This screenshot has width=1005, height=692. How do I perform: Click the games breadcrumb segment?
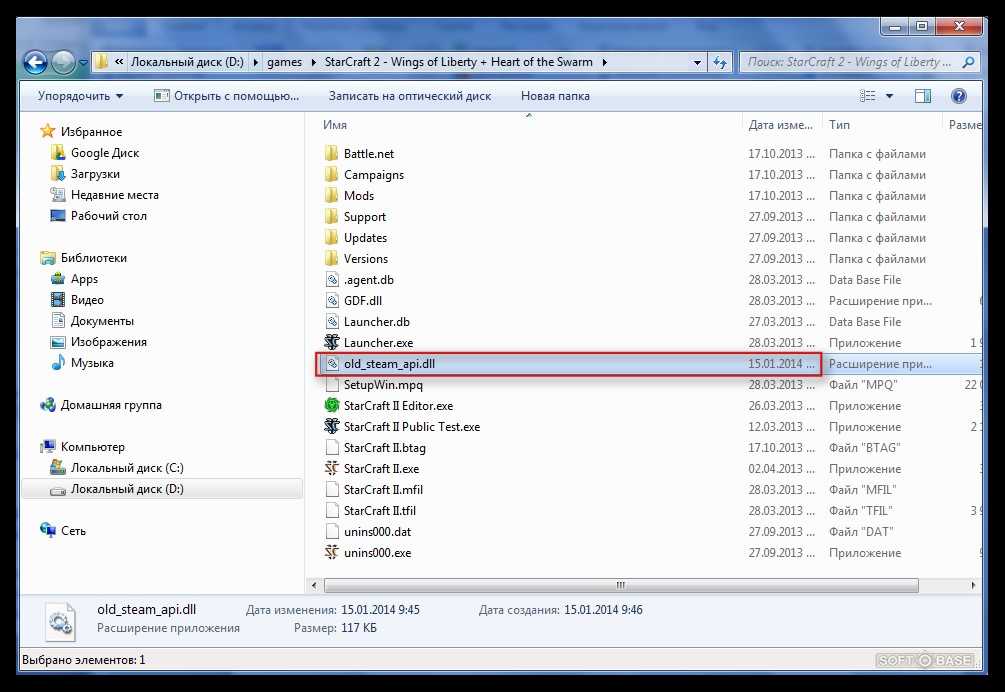pos(285,62)
